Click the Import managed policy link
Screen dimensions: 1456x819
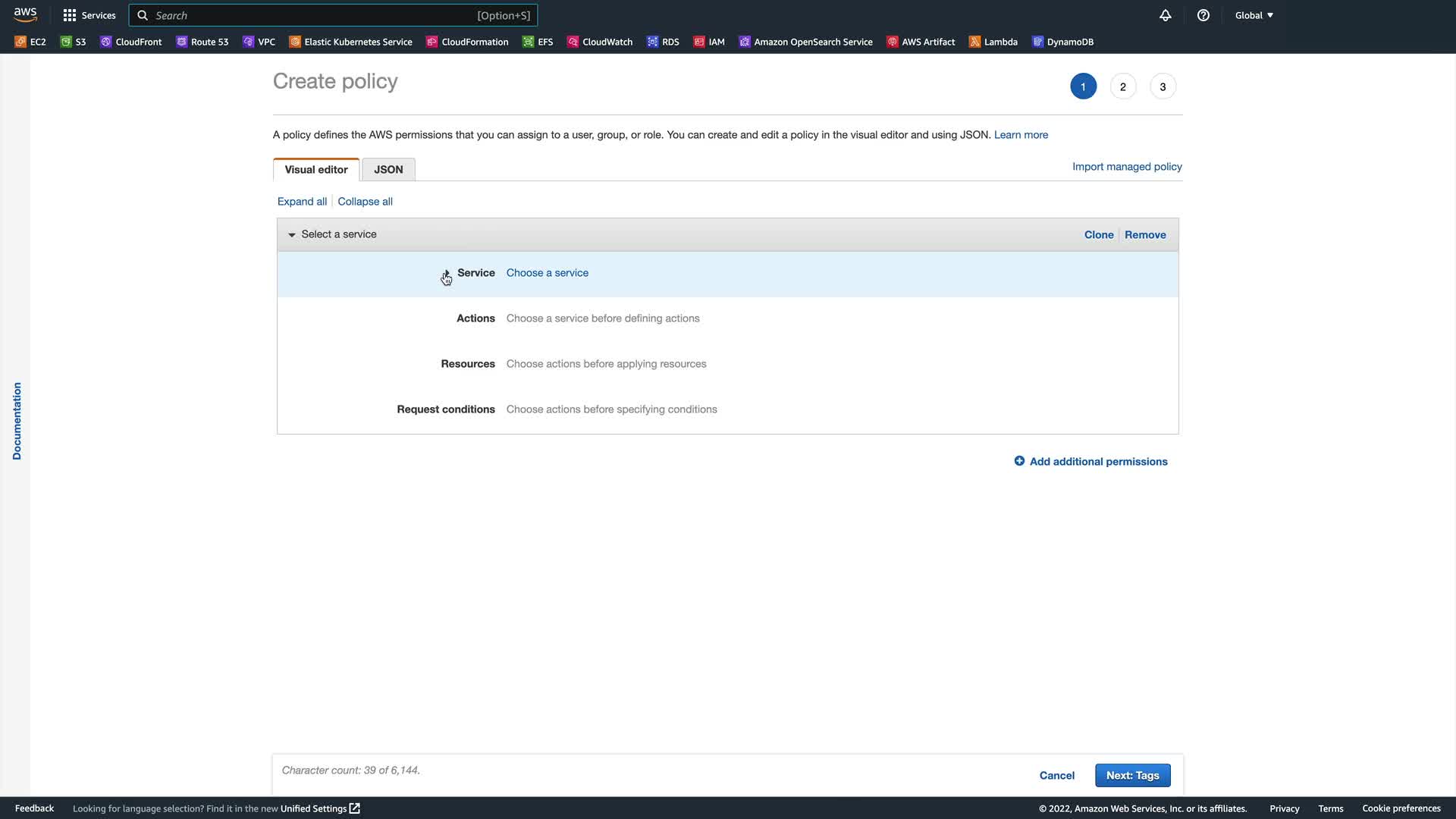[1127, 167]
